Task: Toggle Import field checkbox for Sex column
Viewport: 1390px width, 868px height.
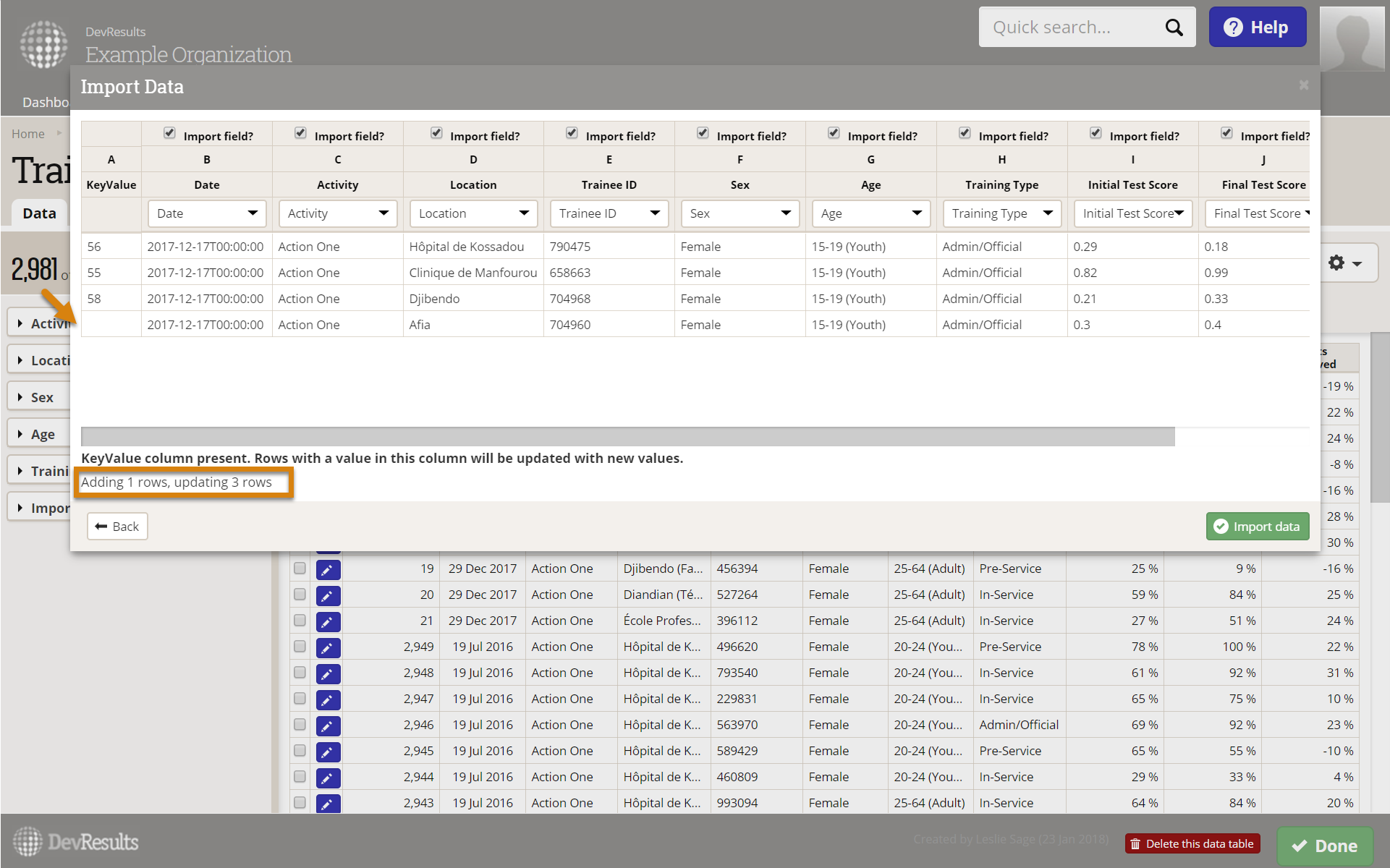Action: pos(703,133)
